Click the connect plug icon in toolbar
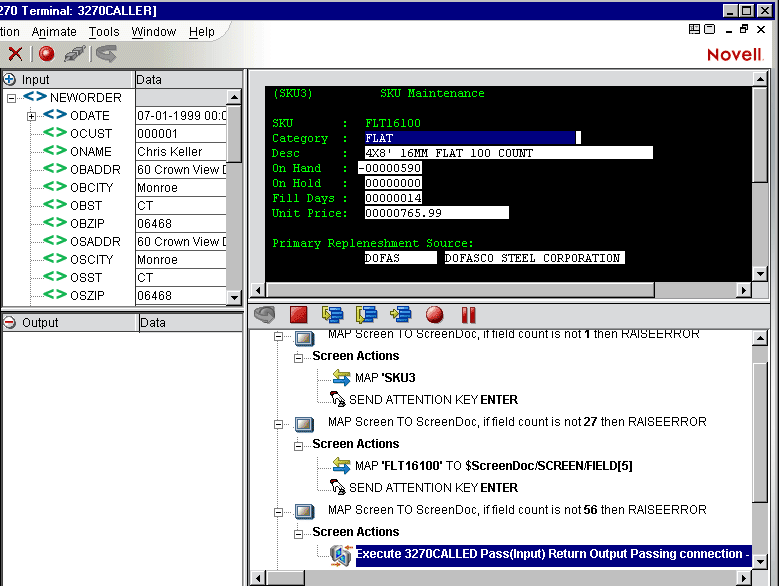This screenshot has height=586, width=779. [74, 54]
